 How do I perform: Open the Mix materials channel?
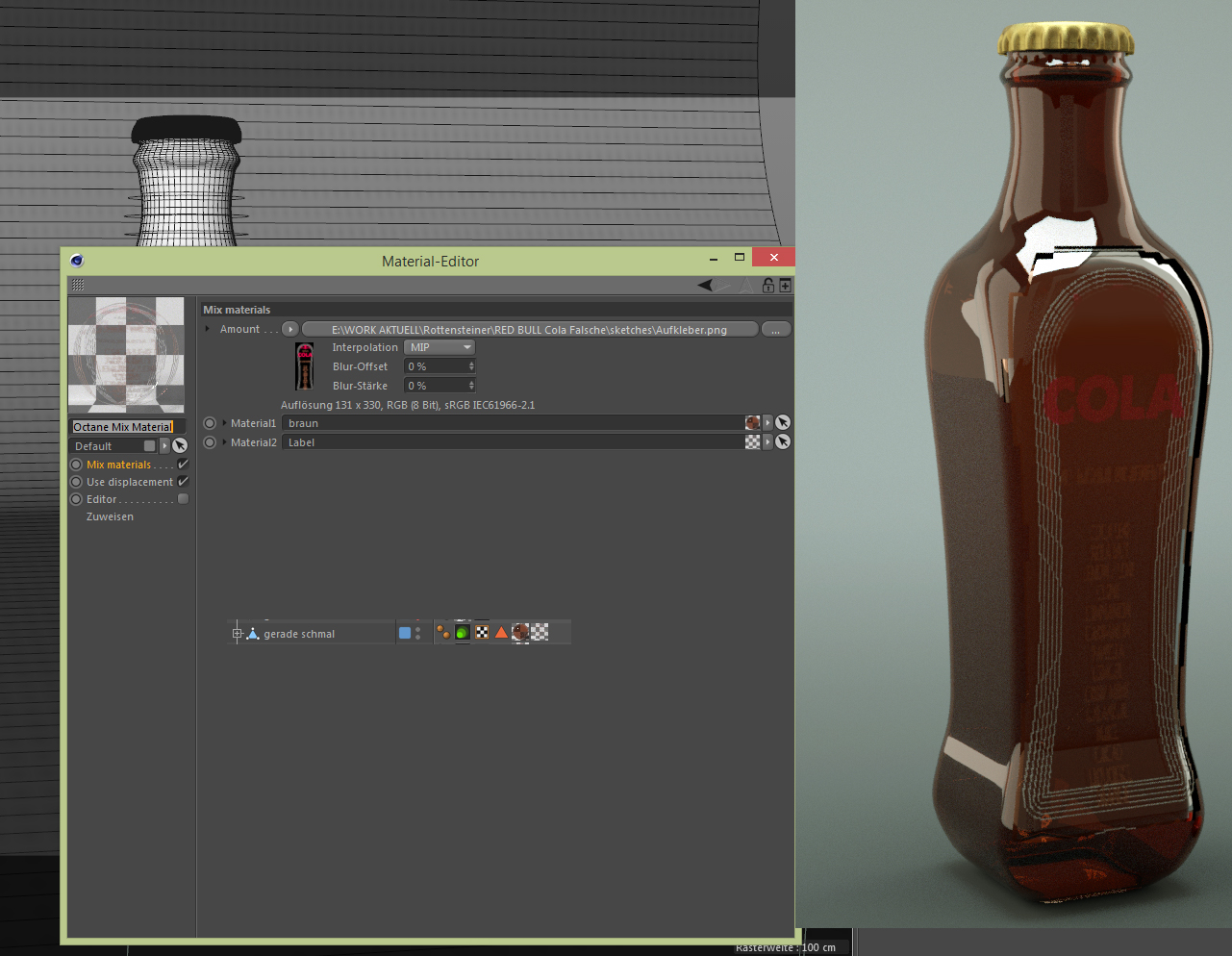tap(119, 465)
